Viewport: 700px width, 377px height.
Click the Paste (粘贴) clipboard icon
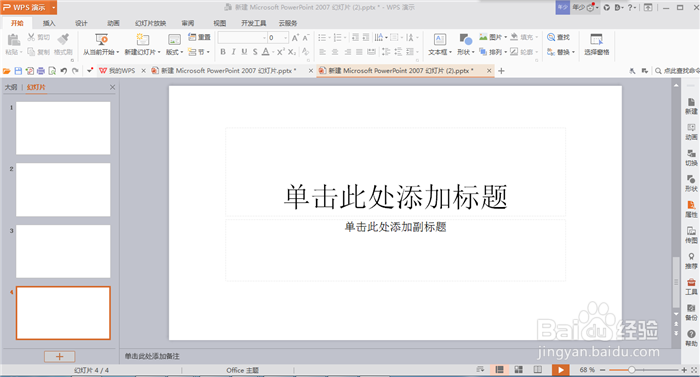point(13,40)
